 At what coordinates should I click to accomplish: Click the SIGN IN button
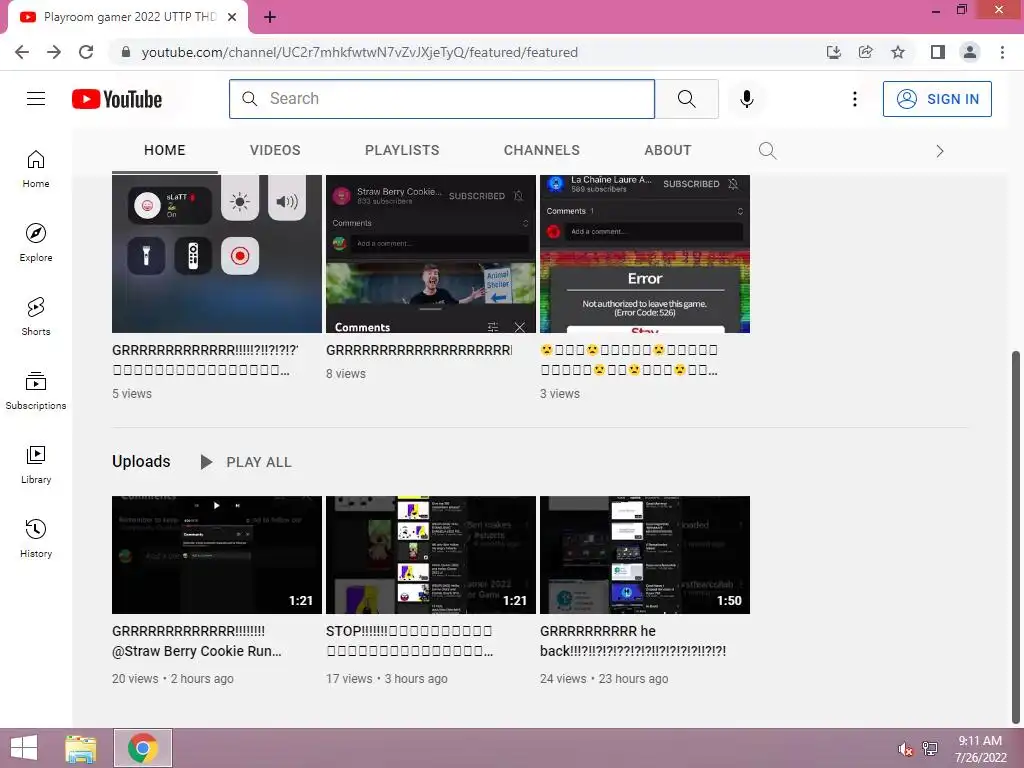click(937, 99)
